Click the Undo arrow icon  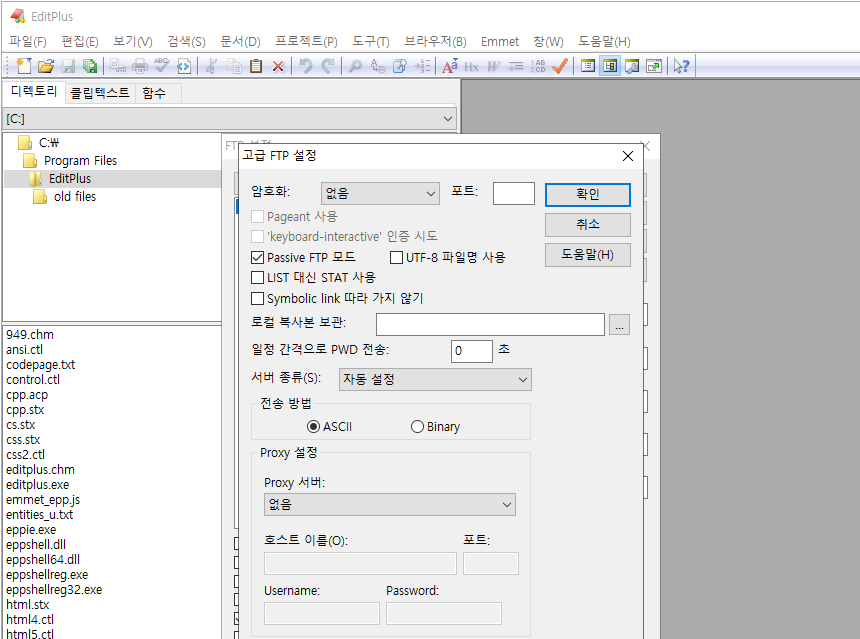(305, 66)
